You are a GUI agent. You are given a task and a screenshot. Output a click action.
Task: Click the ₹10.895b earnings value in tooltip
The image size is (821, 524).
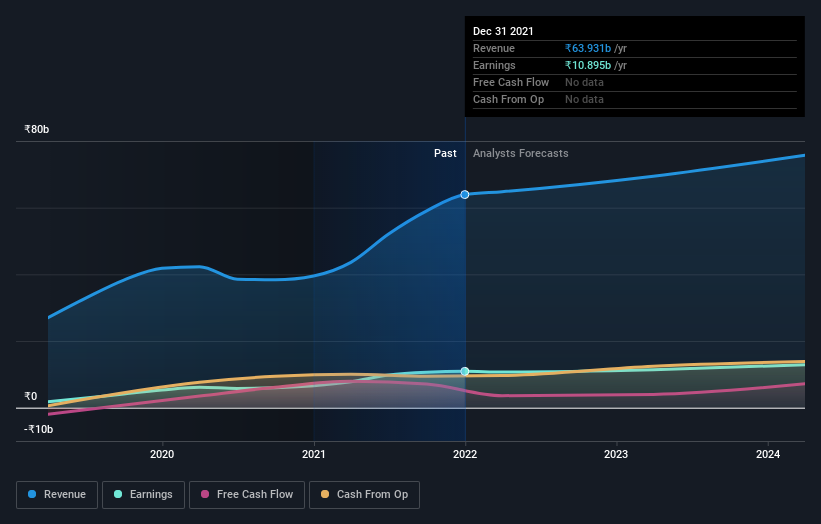[588, 65]
